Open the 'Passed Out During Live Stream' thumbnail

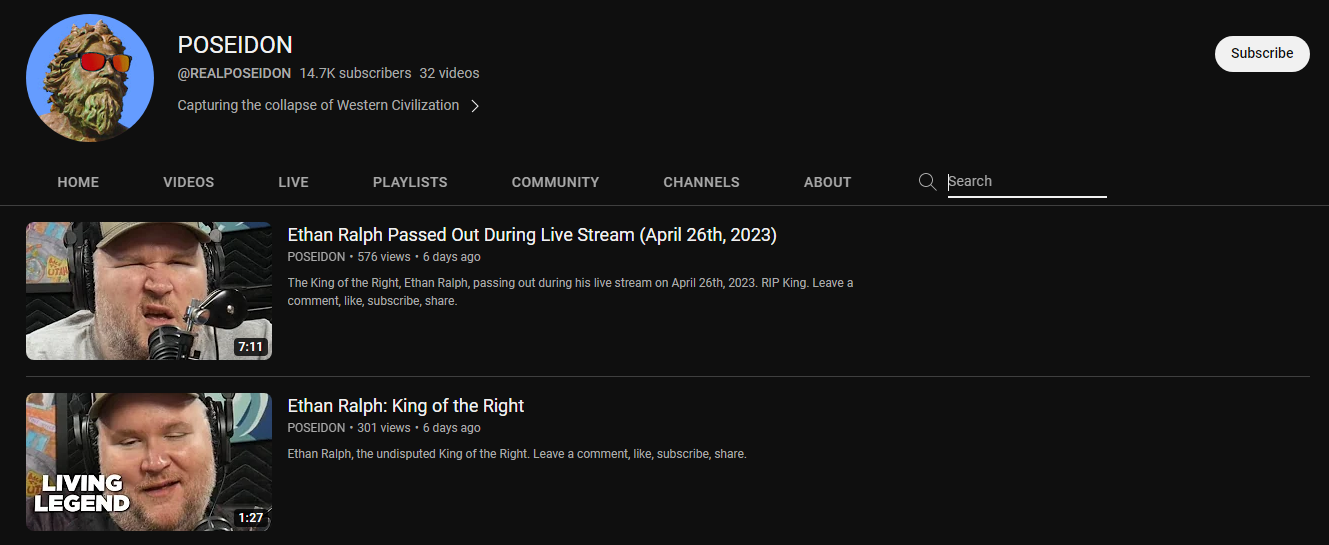(149, 291)
